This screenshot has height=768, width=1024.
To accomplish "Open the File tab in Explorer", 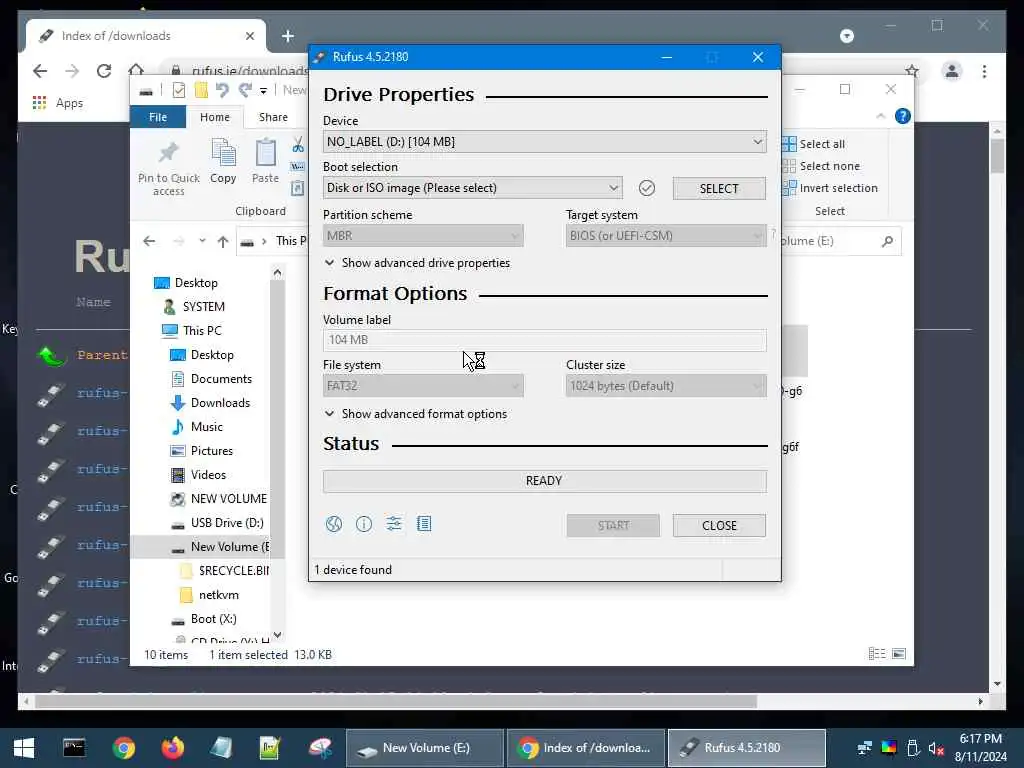I will tap(158, 117).
